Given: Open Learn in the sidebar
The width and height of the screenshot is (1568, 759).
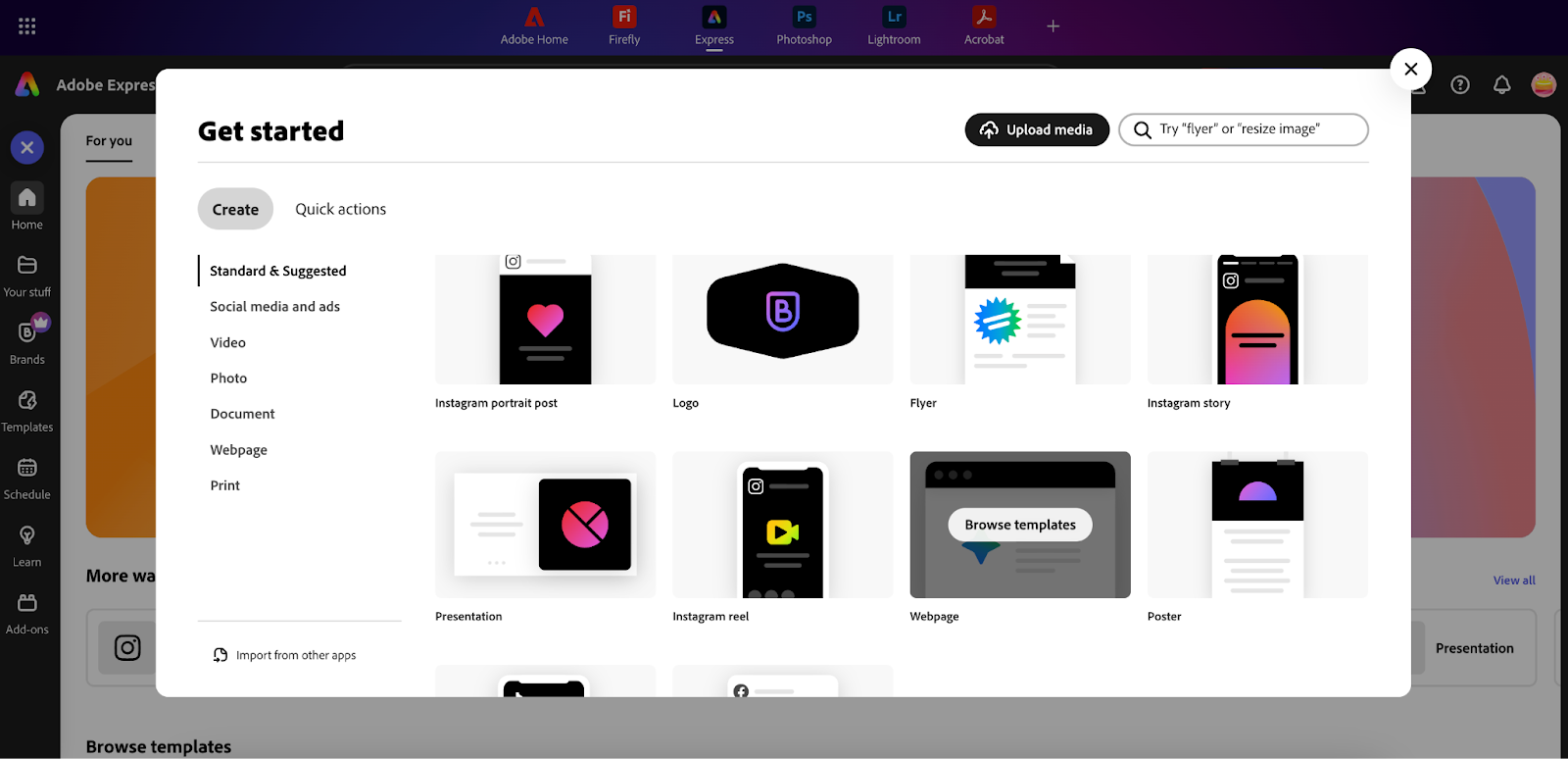Looking at the screenshot, I should (27, 546).
